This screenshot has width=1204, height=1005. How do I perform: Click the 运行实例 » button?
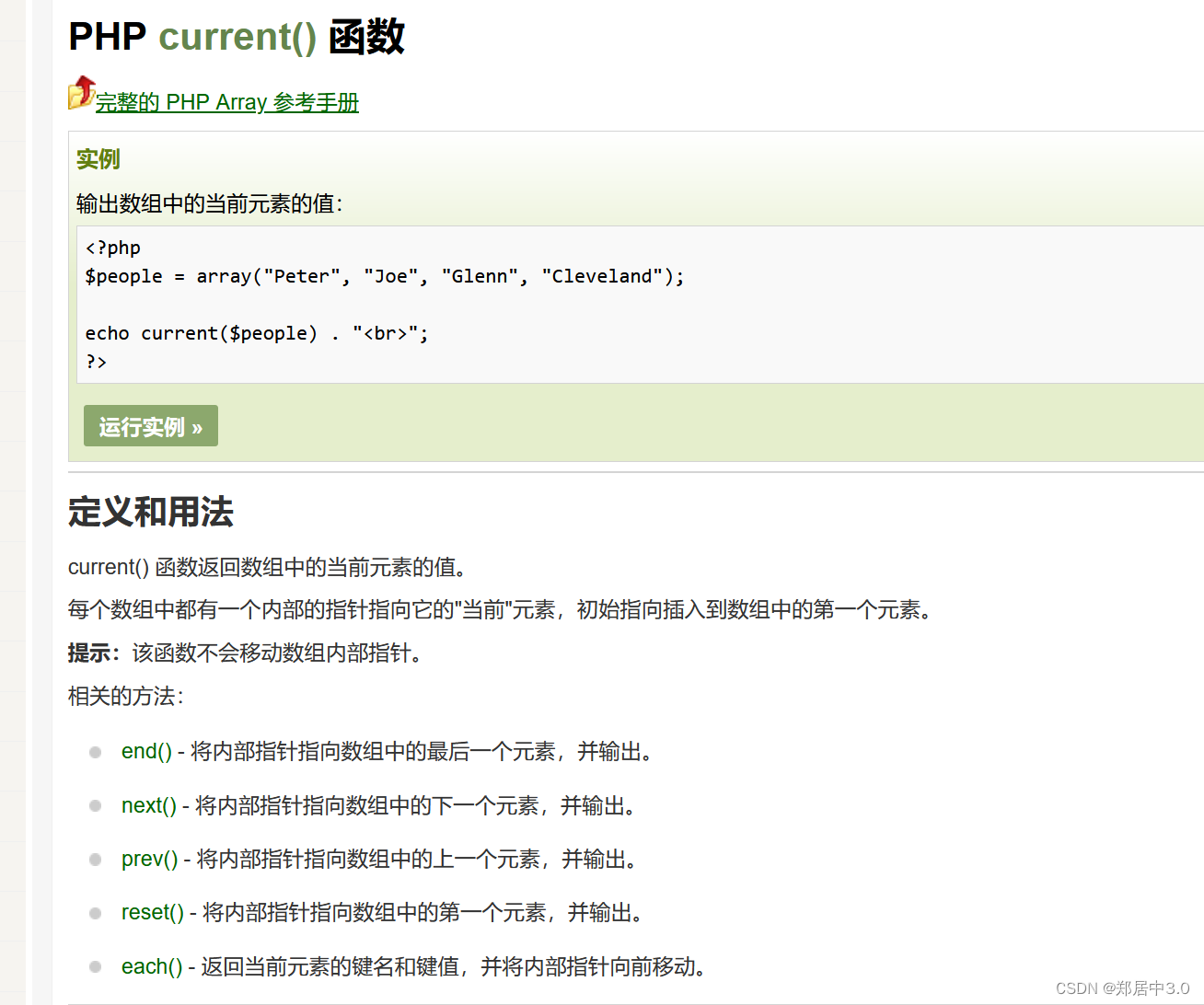pyautogui.click(x=151, y=426)
